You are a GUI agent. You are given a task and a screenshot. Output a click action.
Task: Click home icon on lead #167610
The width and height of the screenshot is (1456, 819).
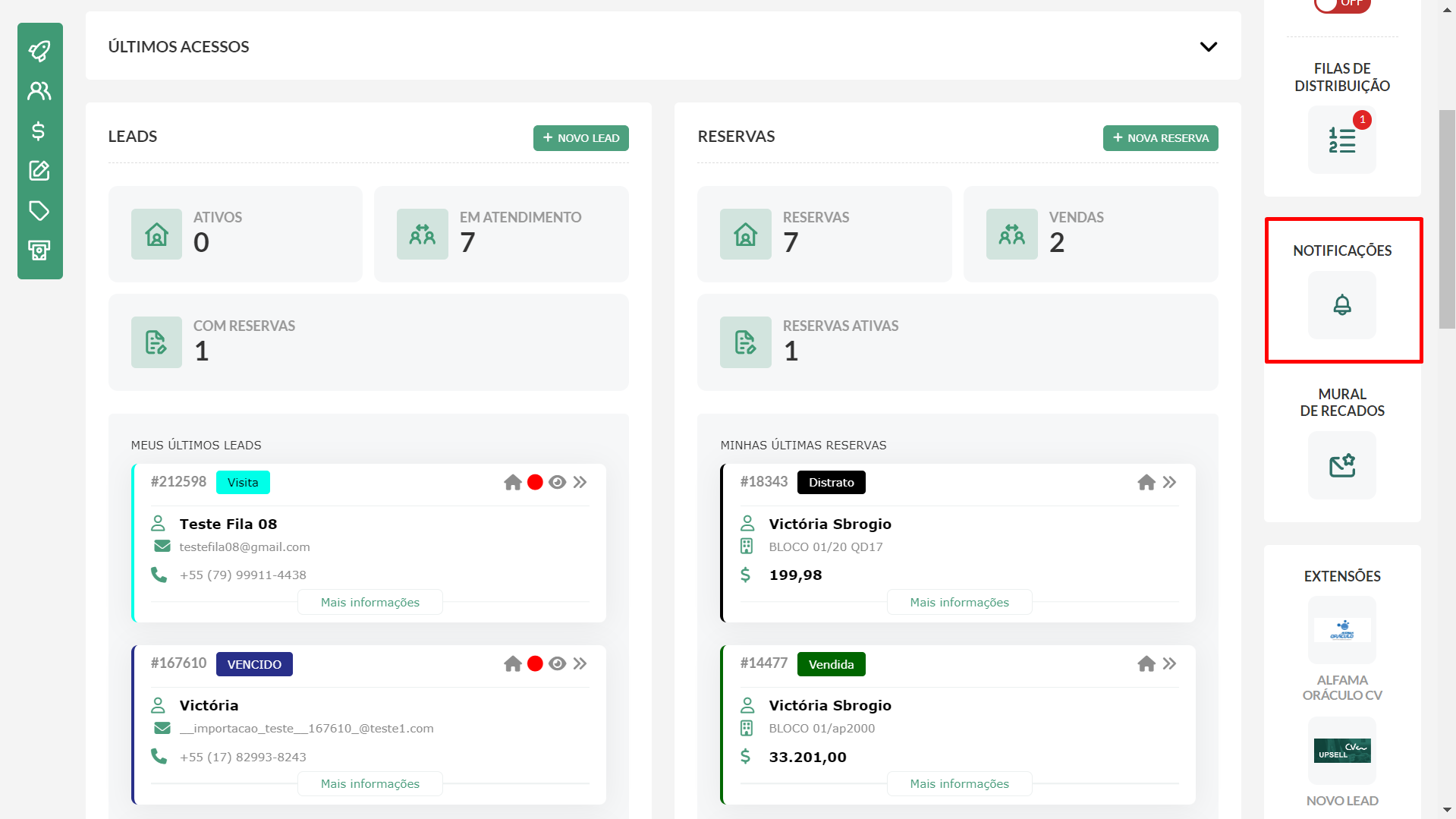click(x=513, y=664)
